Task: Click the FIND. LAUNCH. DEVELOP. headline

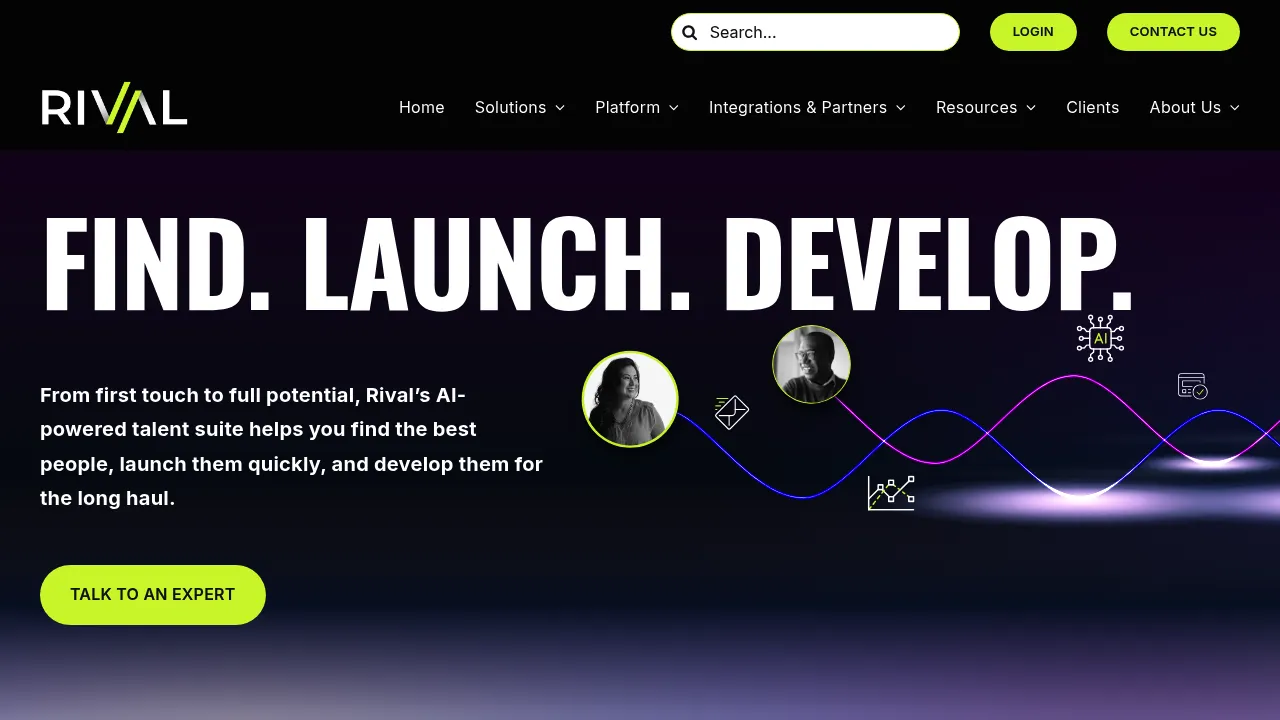Action: pyautogui.click(x=588, y=264)
